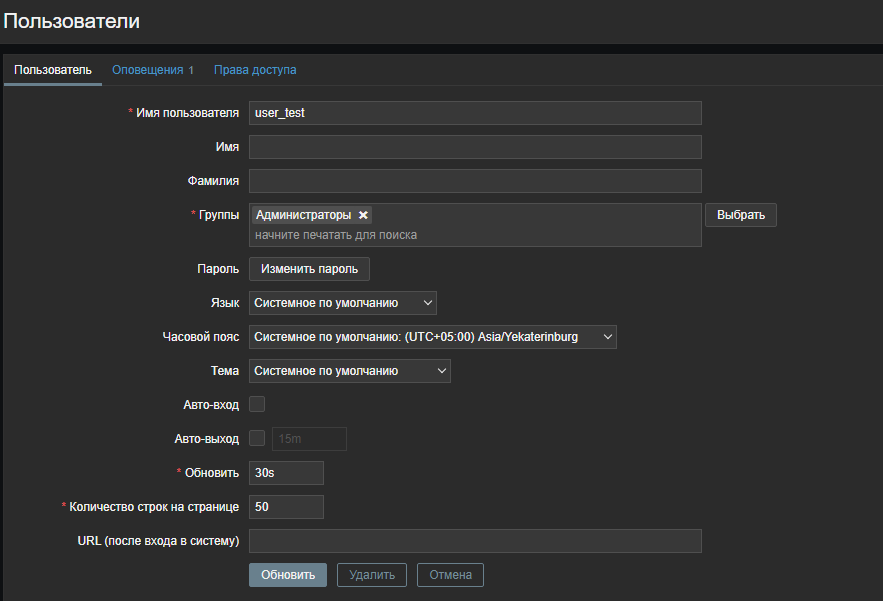Click the Изменить пароль button
Screen dimensions: 883x601
coord(309,269)
